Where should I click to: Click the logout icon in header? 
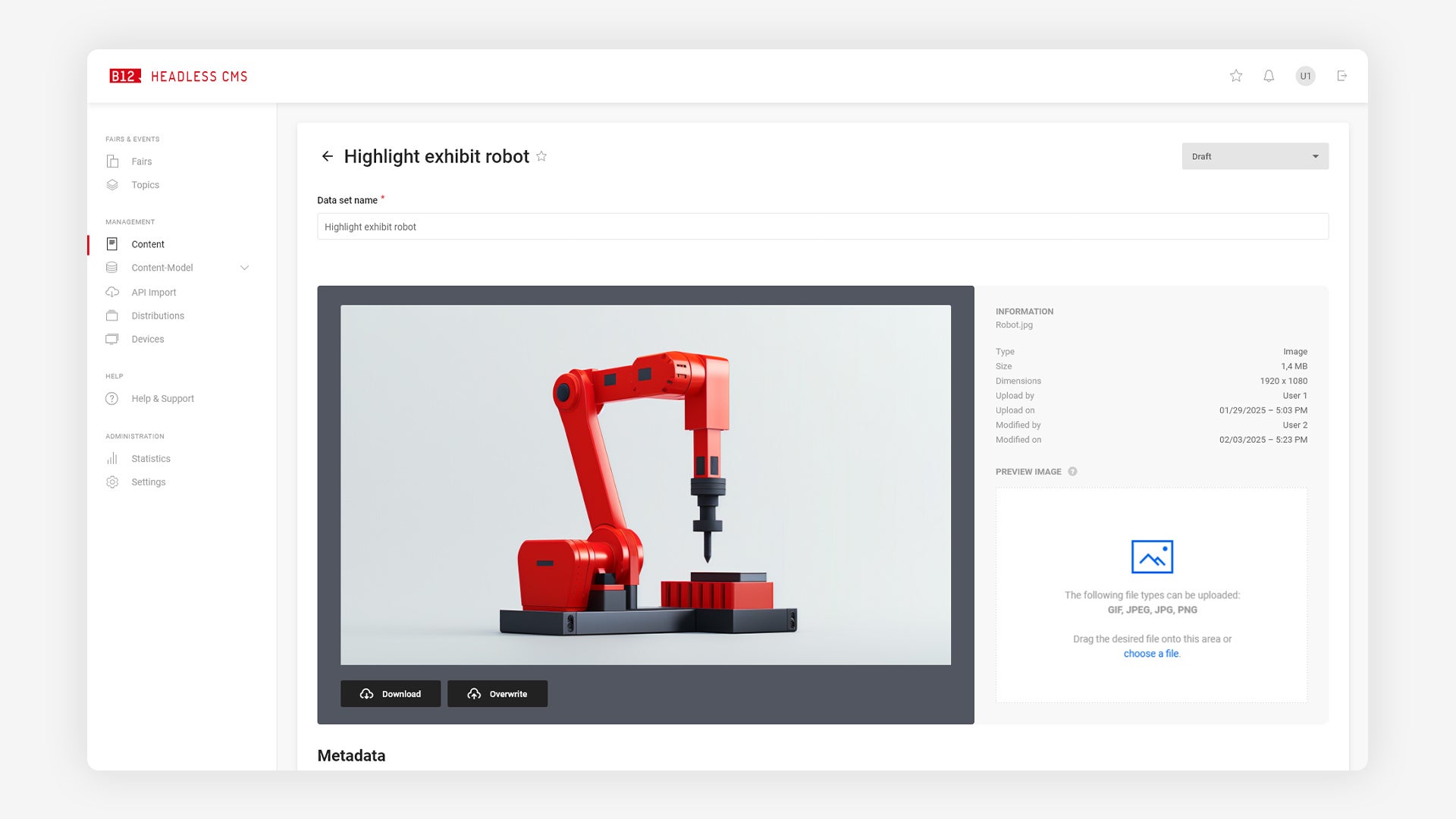(x=1341, y=76)
